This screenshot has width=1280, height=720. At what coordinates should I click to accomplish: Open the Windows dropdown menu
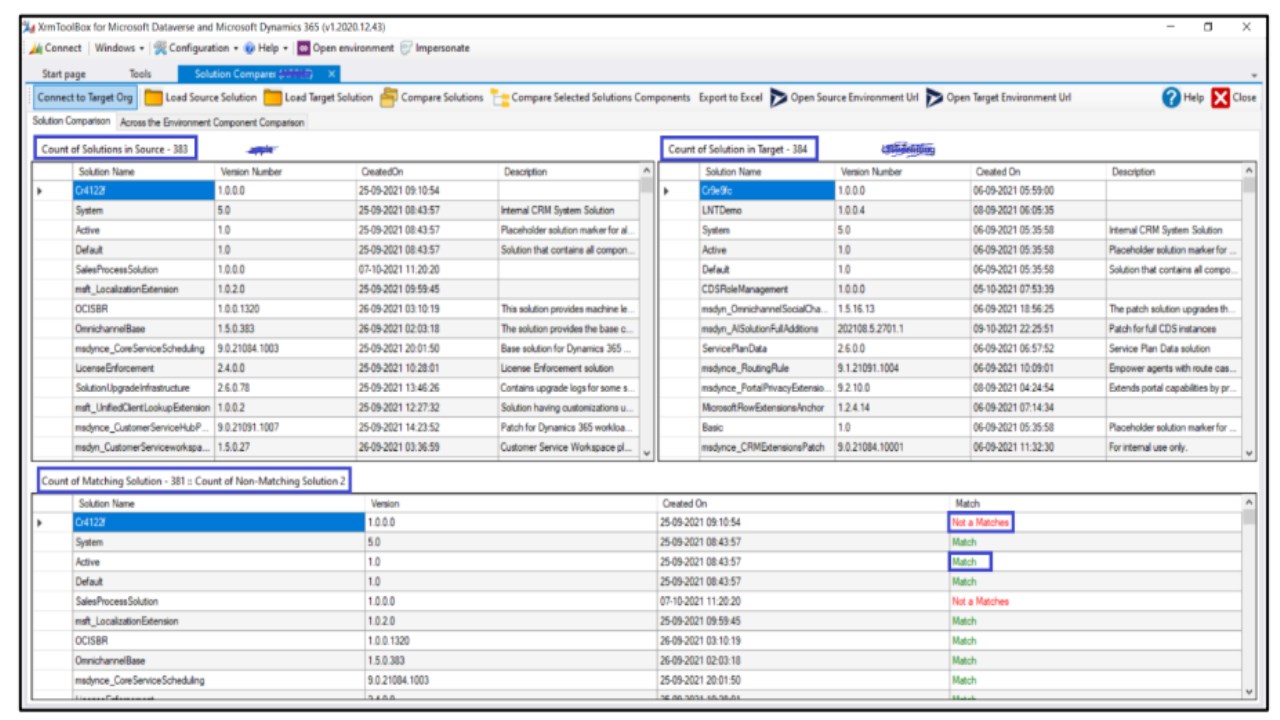pos(119,48)
